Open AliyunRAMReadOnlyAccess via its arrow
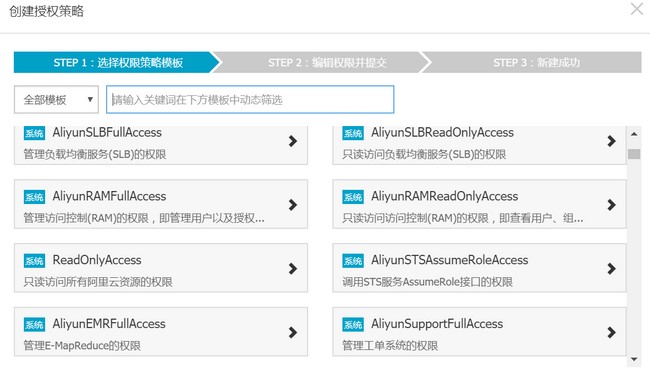 click(611, 204)
